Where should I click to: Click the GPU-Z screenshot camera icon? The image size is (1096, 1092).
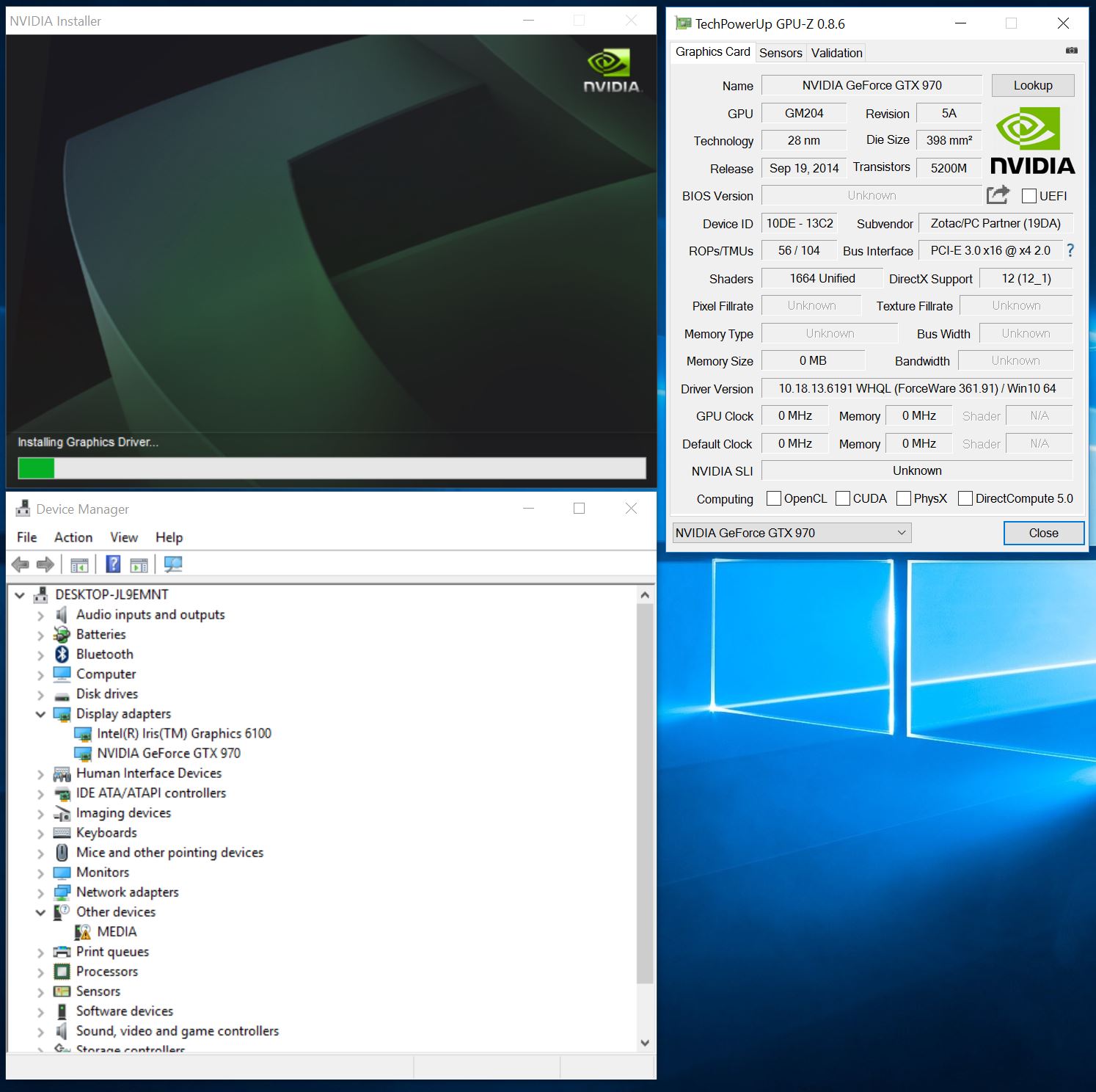click(x=1072, y=51)
